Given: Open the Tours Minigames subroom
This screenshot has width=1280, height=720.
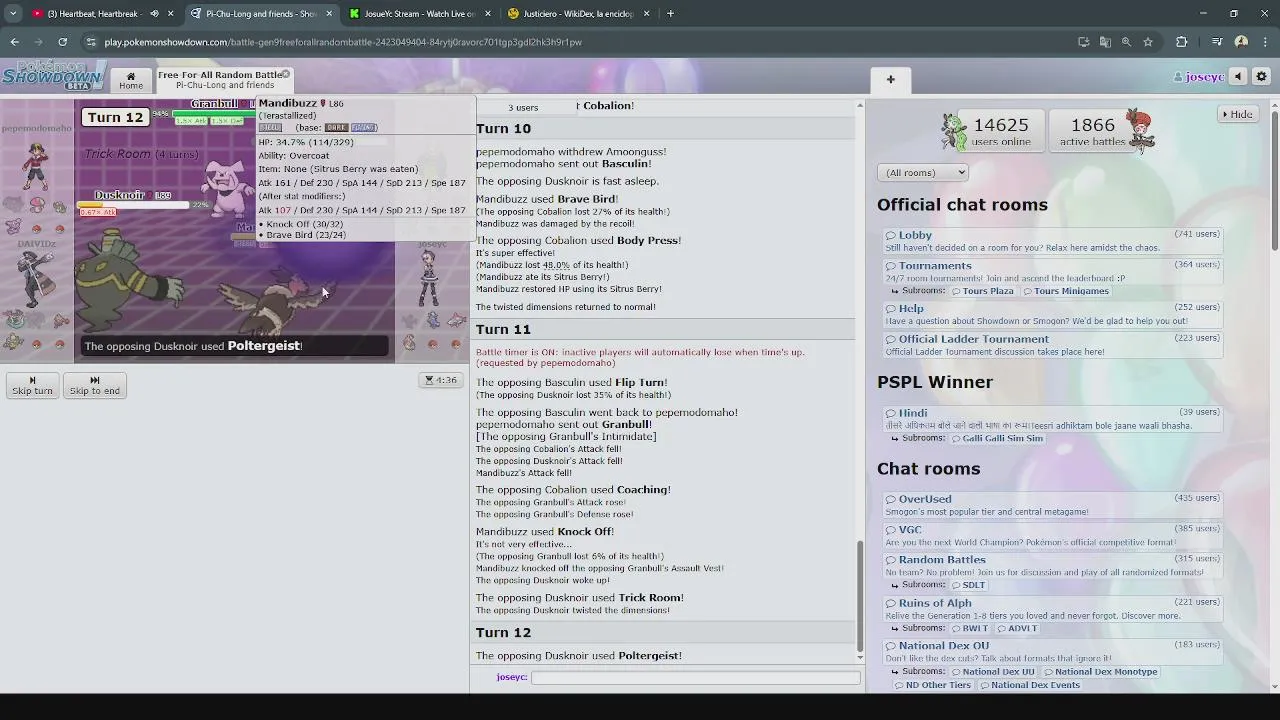Looking at the screenshot, I should [x=1065, y=291].
